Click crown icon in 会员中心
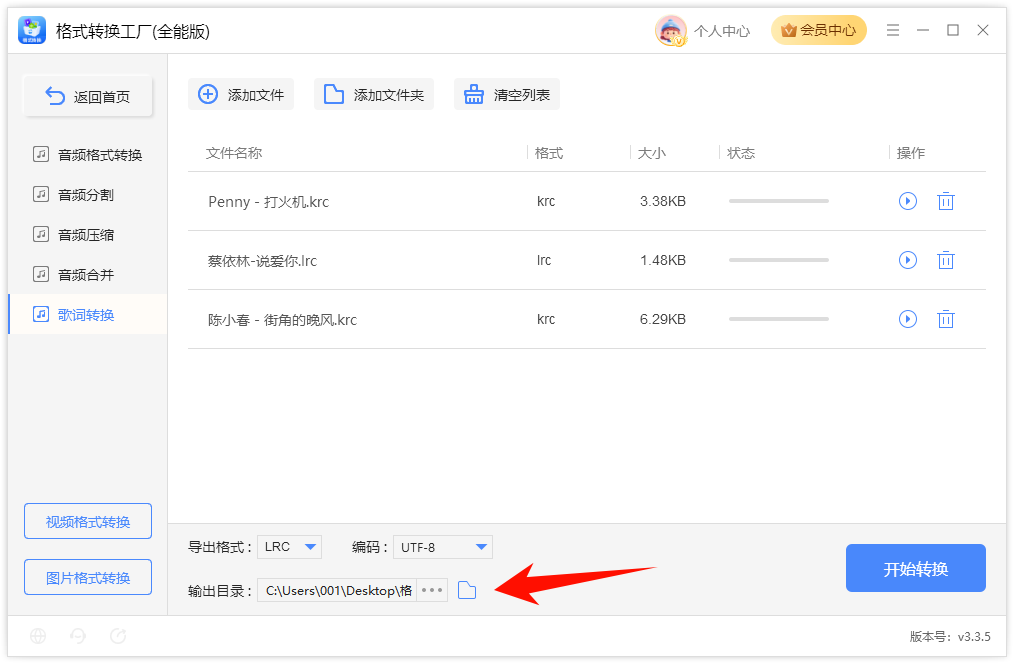Image resolution: width=1014 pixels, height=664 pixels. (789, 30)
